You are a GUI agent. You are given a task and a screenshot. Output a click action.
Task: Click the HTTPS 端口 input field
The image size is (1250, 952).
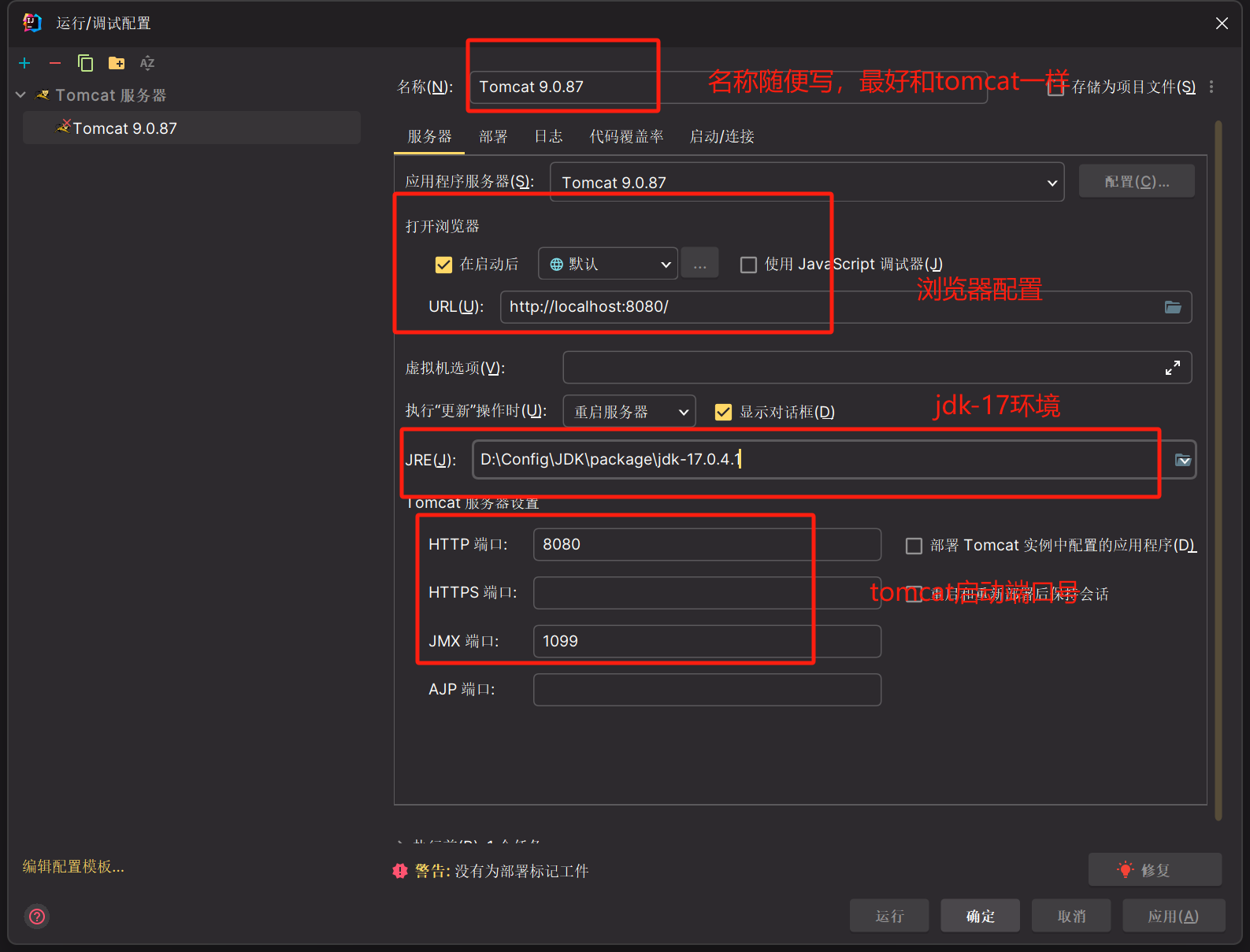click(x=707, y=593)
